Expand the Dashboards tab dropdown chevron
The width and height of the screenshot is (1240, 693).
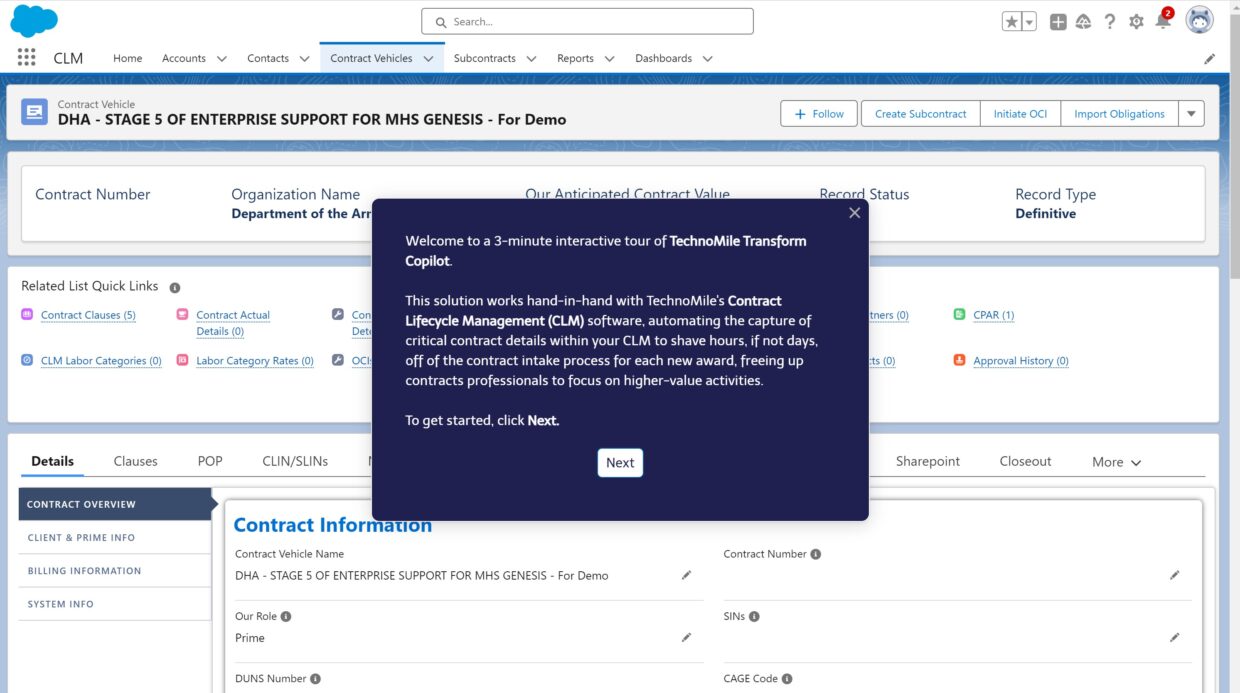707,59
